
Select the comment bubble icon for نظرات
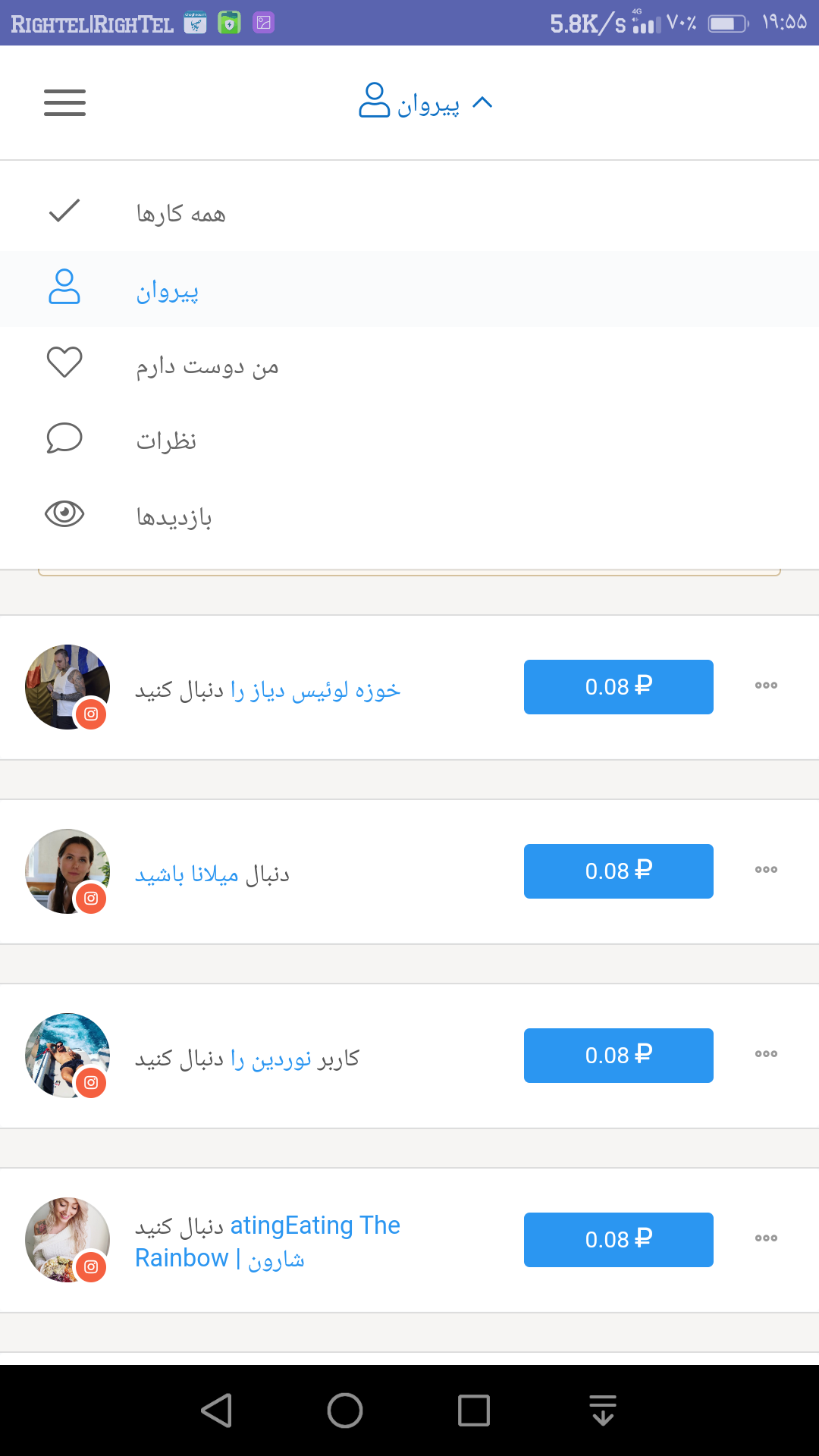coord(65,438)
